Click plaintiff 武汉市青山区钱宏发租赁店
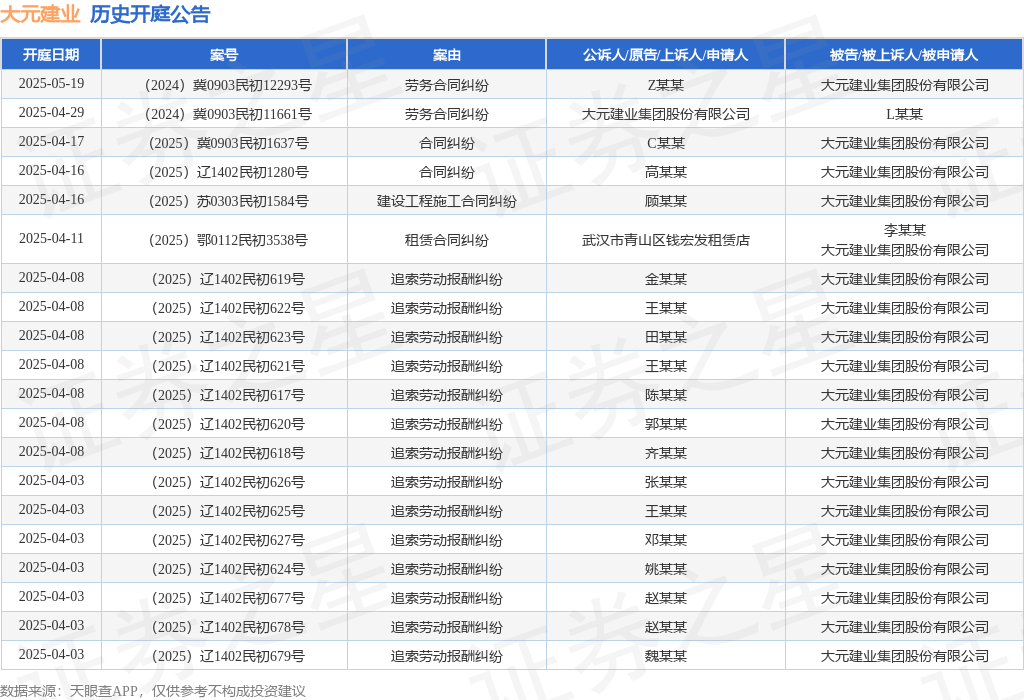1024x700 pixels. (665, 240)
